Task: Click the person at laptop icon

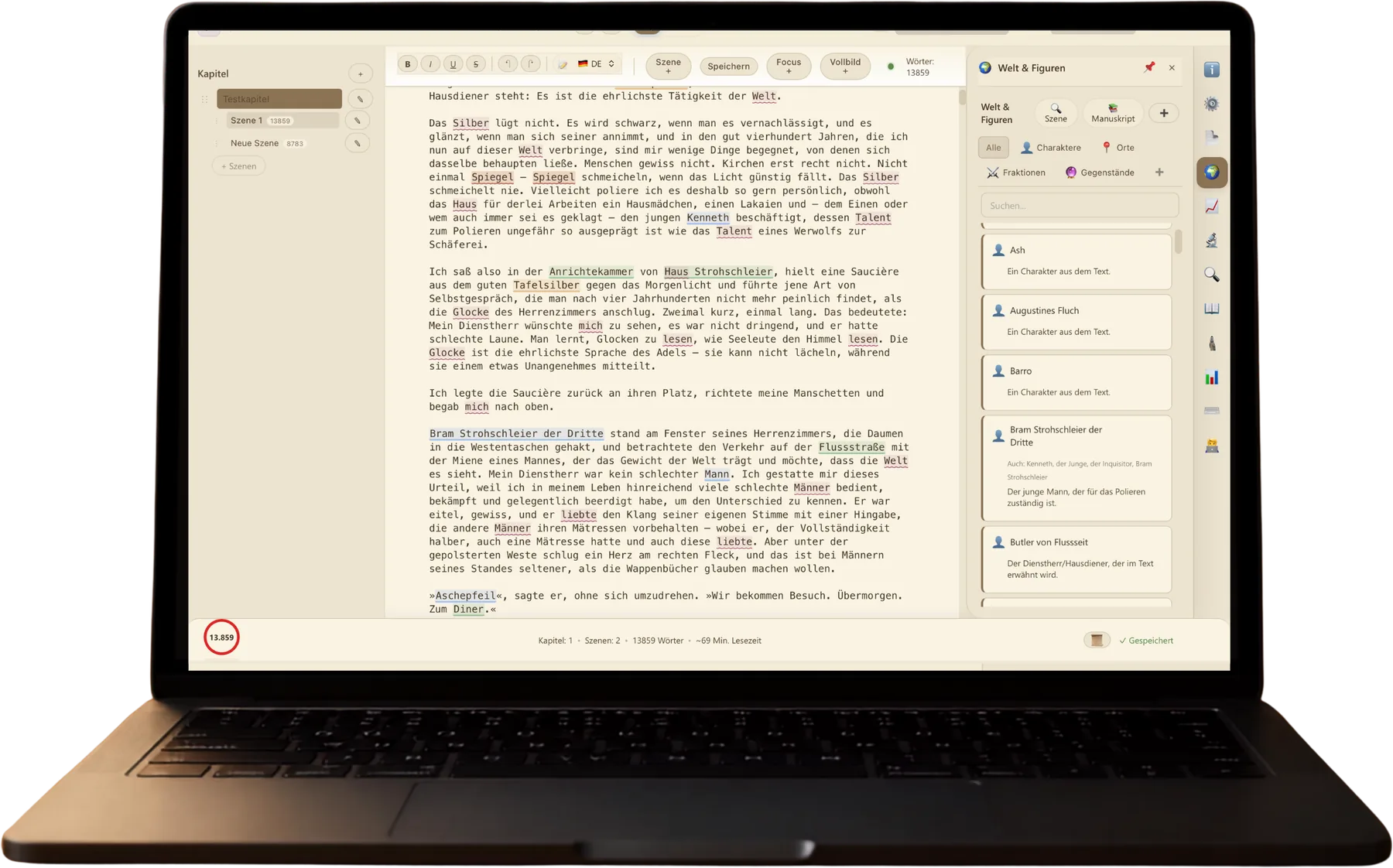Action: pyautogui.click(x=1212, y=446)
